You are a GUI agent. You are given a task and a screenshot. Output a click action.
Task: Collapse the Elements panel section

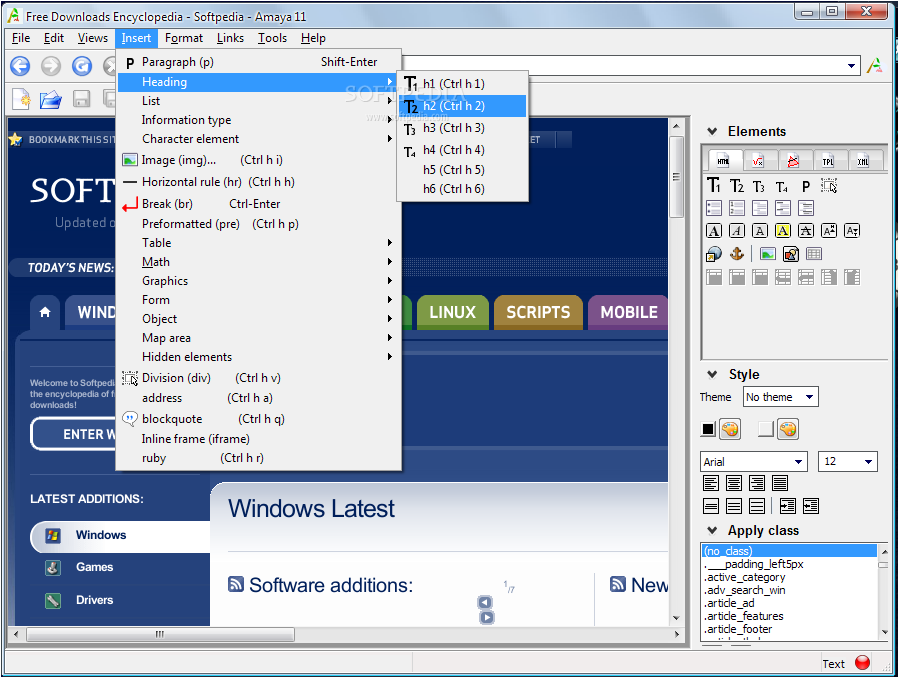pos(712,131)
